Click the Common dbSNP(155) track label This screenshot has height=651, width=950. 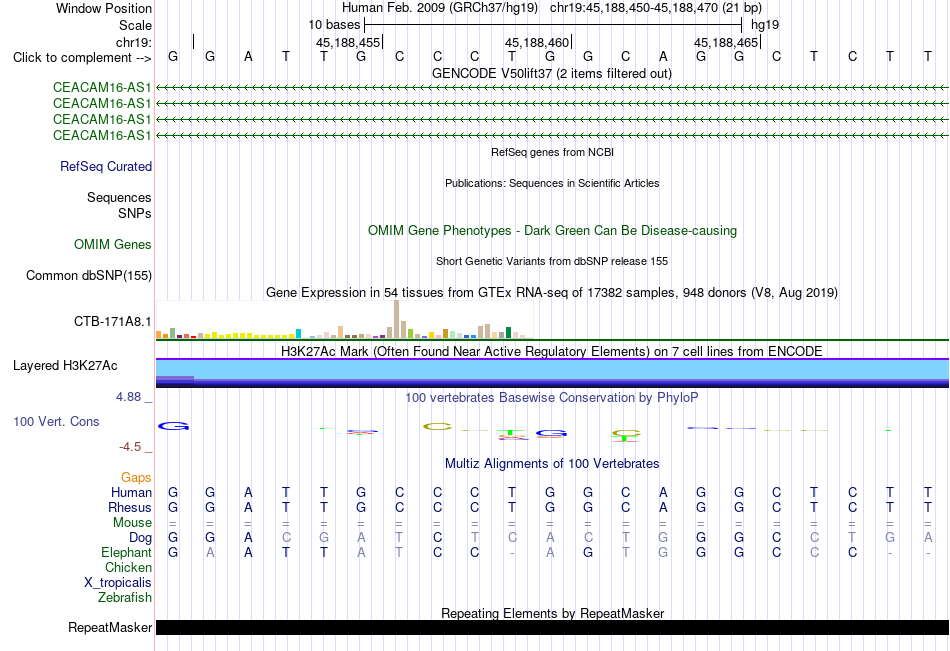click(x=88, y=275)
